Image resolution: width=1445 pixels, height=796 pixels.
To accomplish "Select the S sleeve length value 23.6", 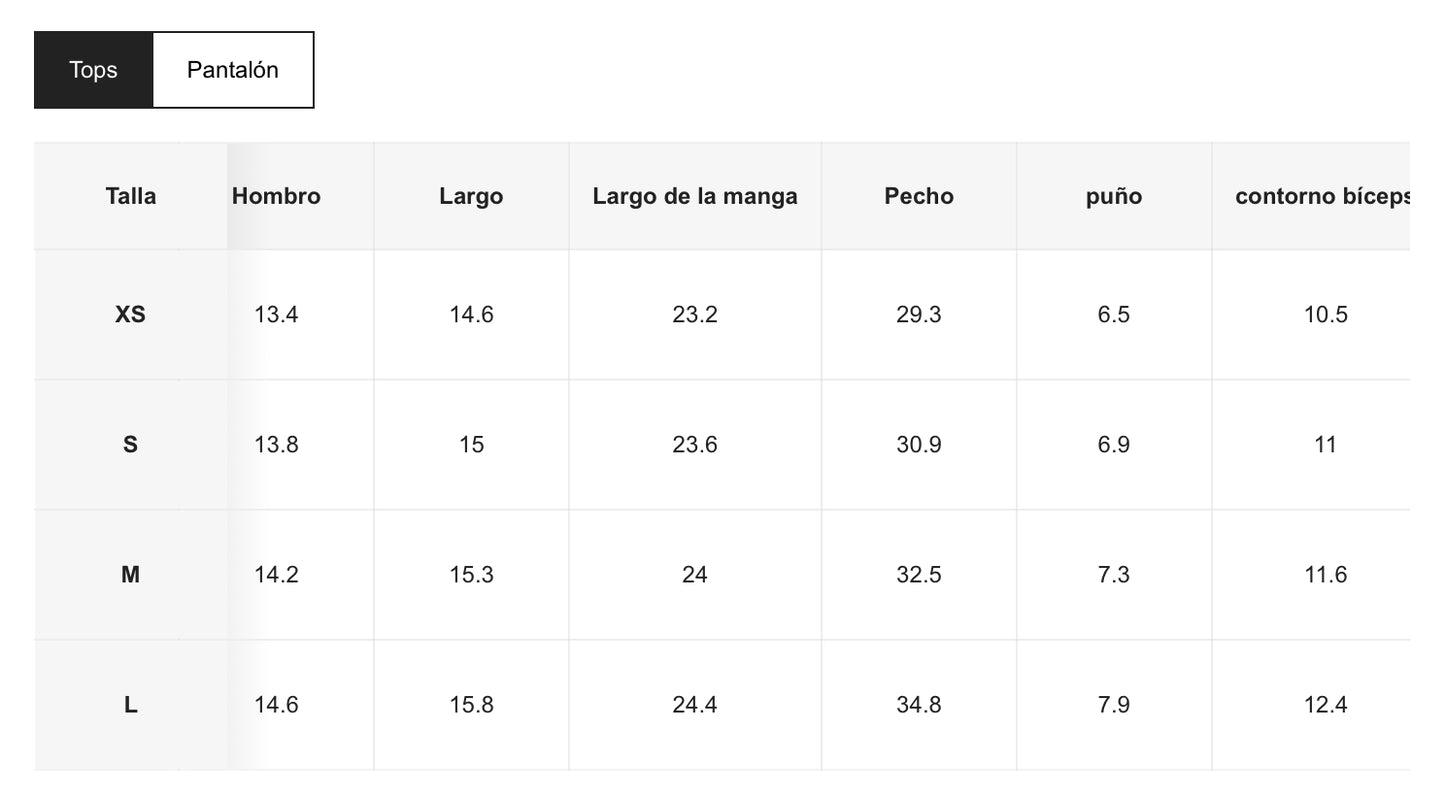I will pyautogui.click(x=695, y=445).
